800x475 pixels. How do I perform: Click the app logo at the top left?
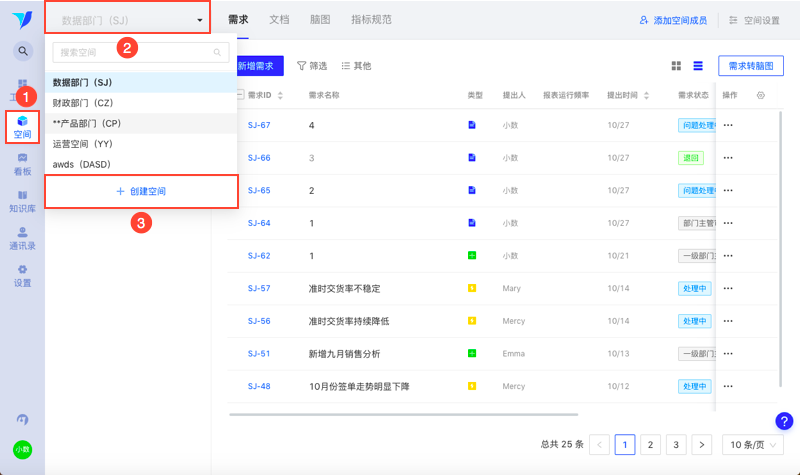coord(22,20)
